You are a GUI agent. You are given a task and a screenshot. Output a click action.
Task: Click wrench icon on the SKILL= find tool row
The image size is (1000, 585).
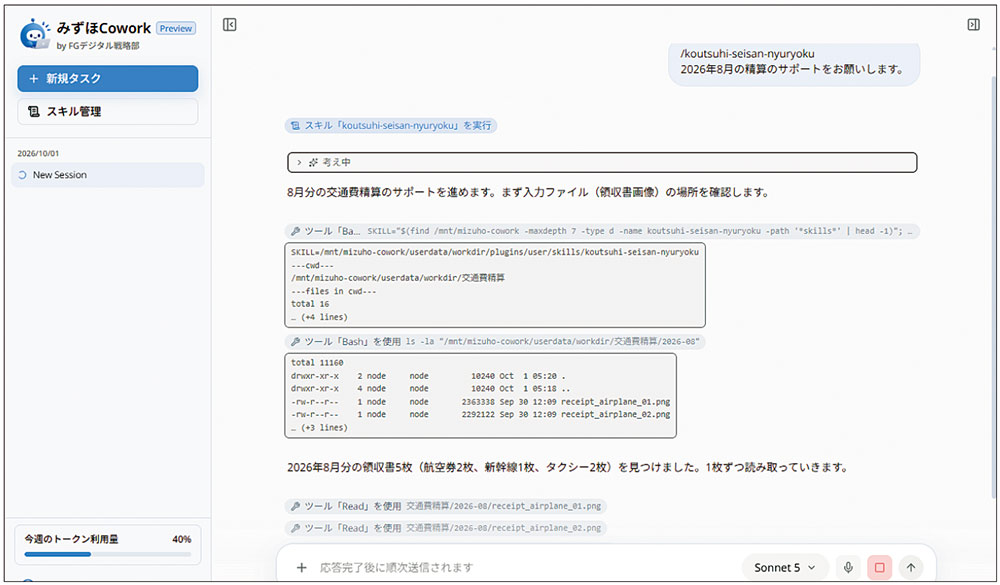(x=295, y=231)
